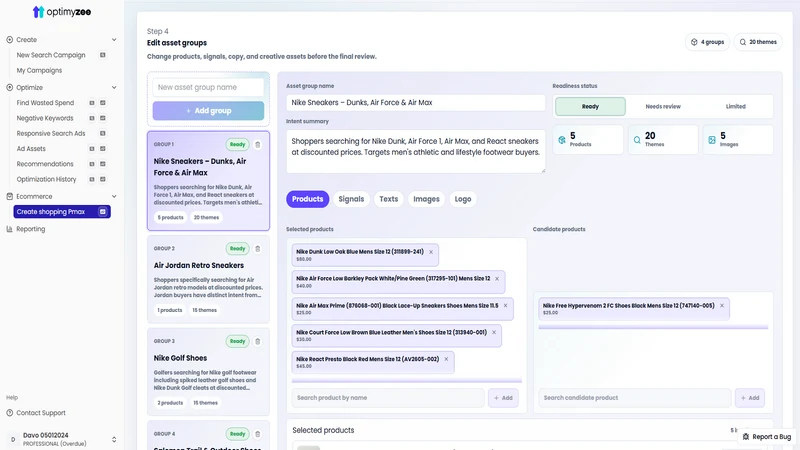Viewport: 800px width, 450px height.
Task: Click first badge icon beside Optimization History
Action: click(92, 179)
